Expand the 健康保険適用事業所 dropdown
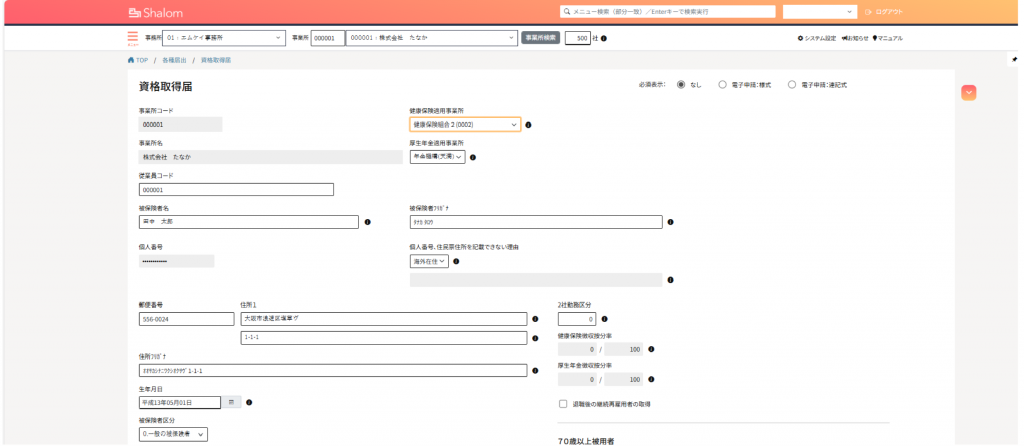This screenshot has width=1024, height=446. 465,125
